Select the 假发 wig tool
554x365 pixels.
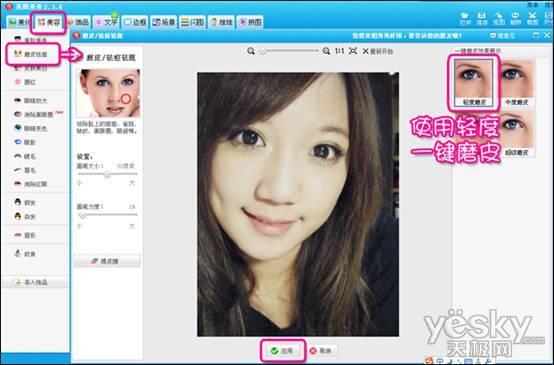coord(25,202)
